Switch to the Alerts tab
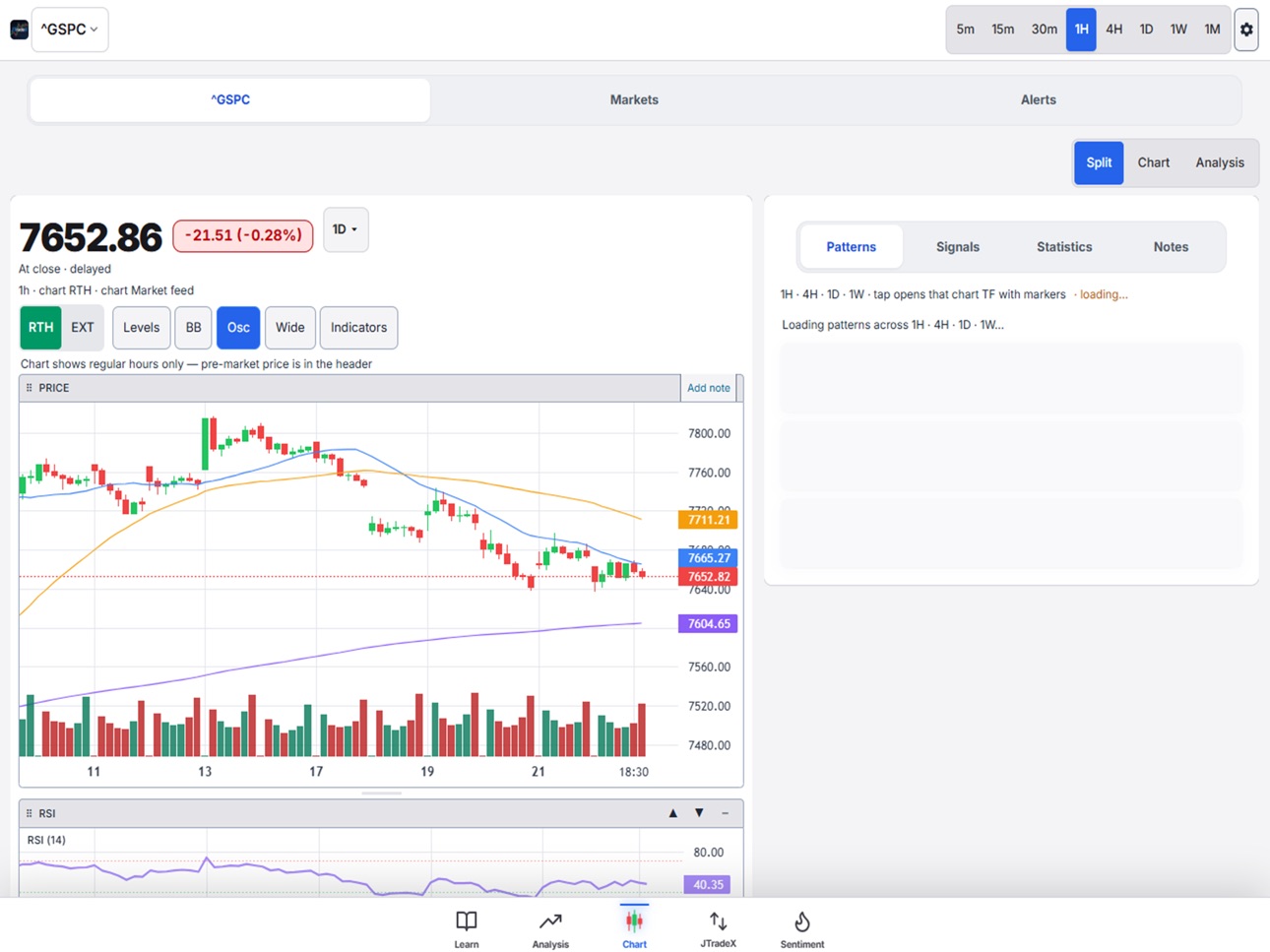1270x952 pixels. 1039,99
